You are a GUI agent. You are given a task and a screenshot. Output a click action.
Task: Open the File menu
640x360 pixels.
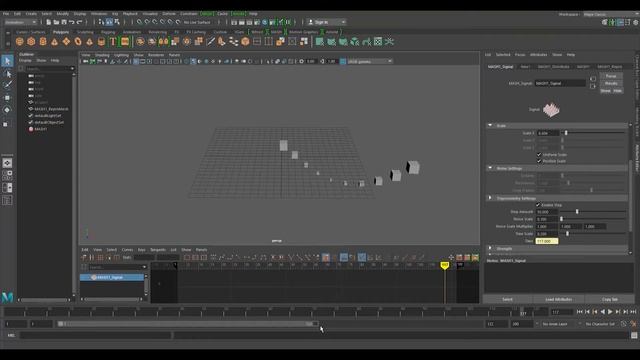coord(6,13)
